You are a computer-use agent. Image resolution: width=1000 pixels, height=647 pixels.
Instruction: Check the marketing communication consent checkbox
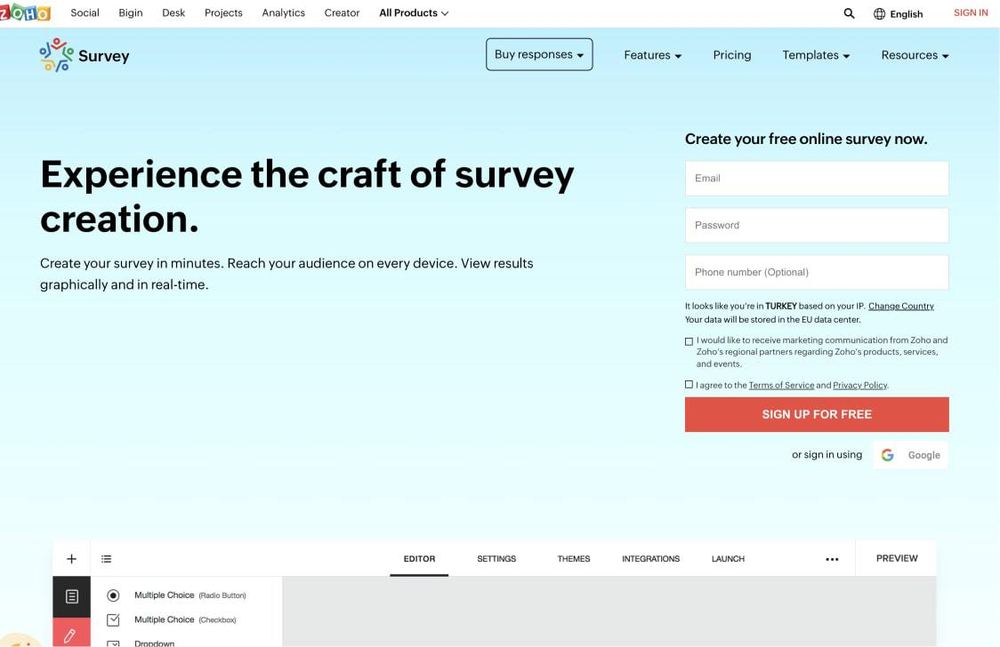688,340
